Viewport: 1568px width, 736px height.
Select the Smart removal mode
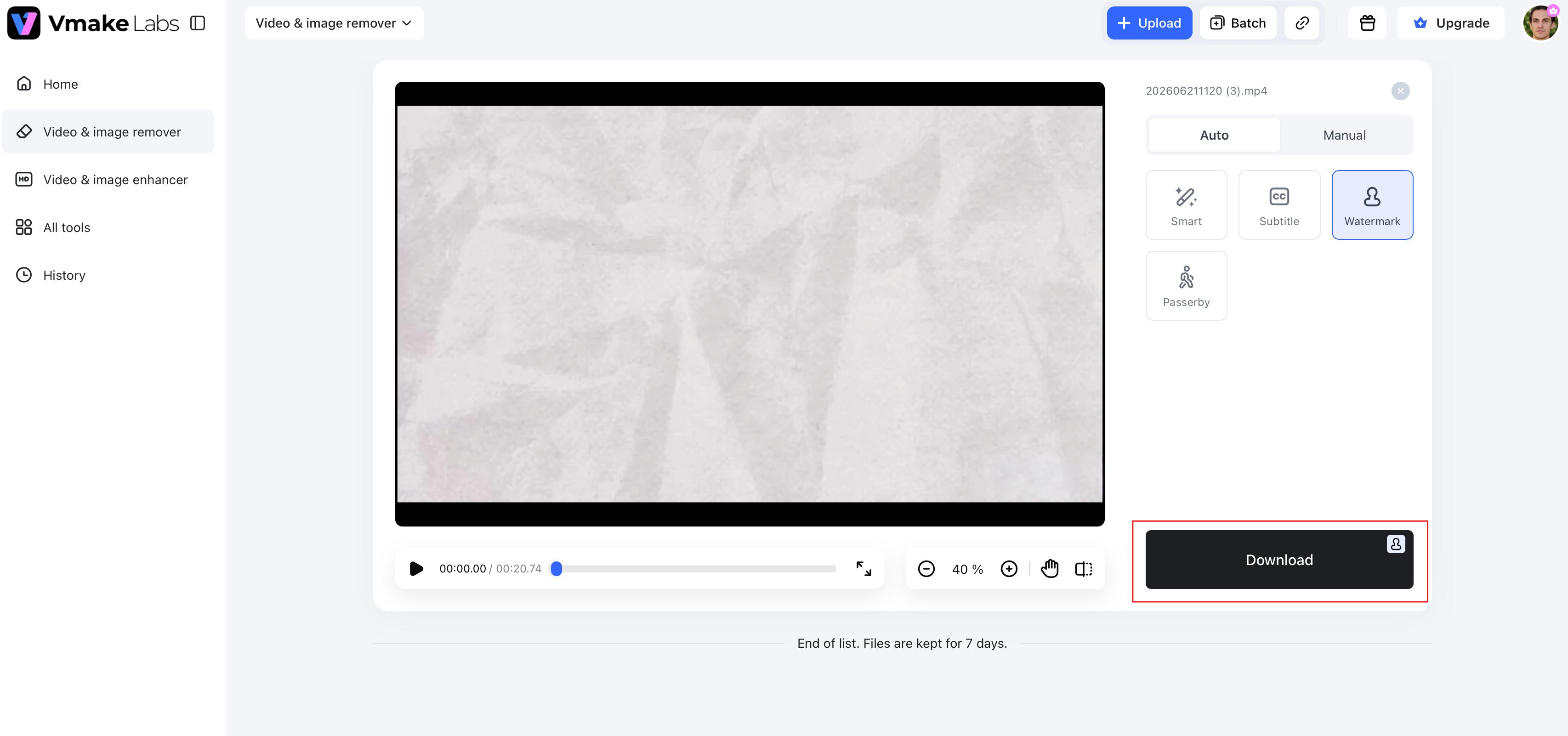coord(1186,204)
